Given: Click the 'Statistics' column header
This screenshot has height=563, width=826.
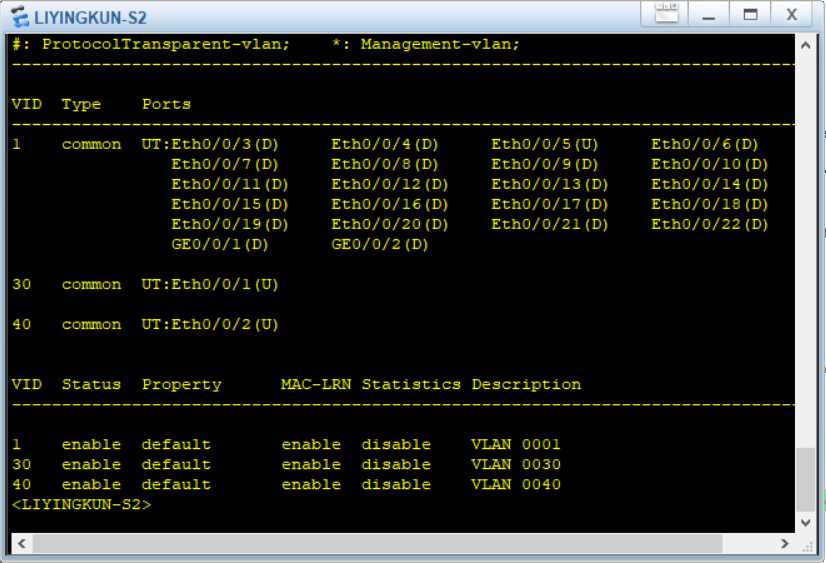Looking at the screenshot, I should coord(411,384).
